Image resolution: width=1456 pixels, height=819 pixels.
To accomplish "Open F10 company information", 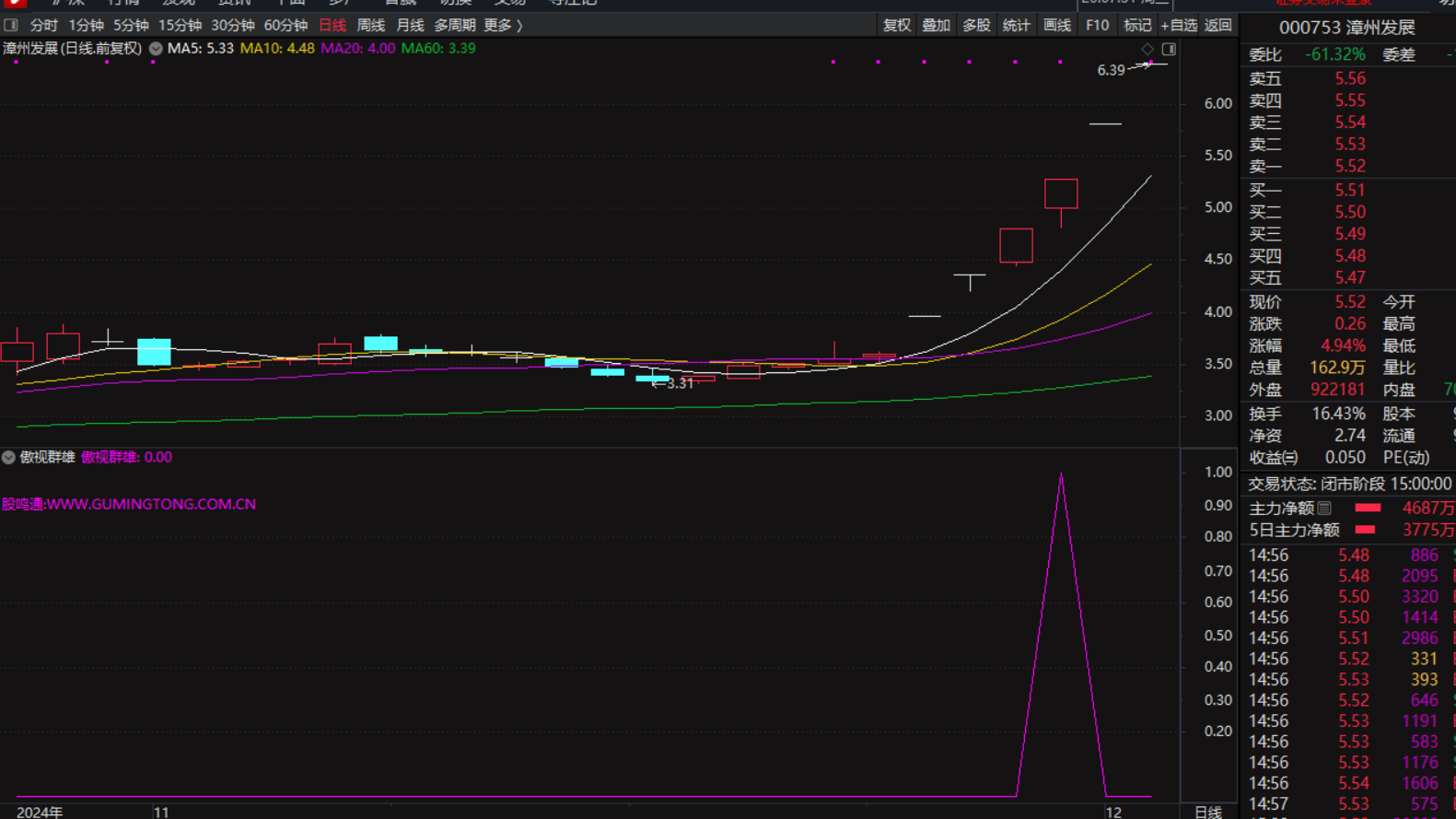I will coord(1097,26).
